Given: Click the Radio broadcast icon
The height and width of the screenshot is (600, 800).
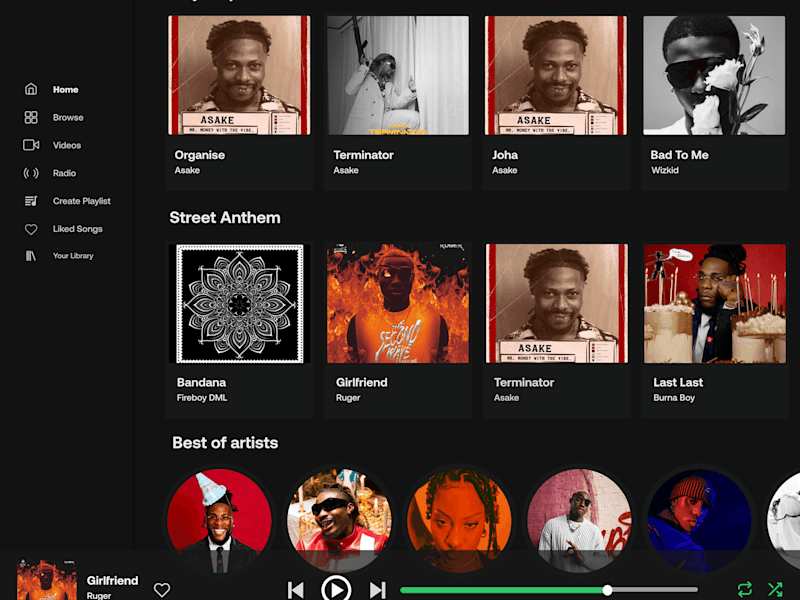Looking at the screenshot, I should pos(31,173).
